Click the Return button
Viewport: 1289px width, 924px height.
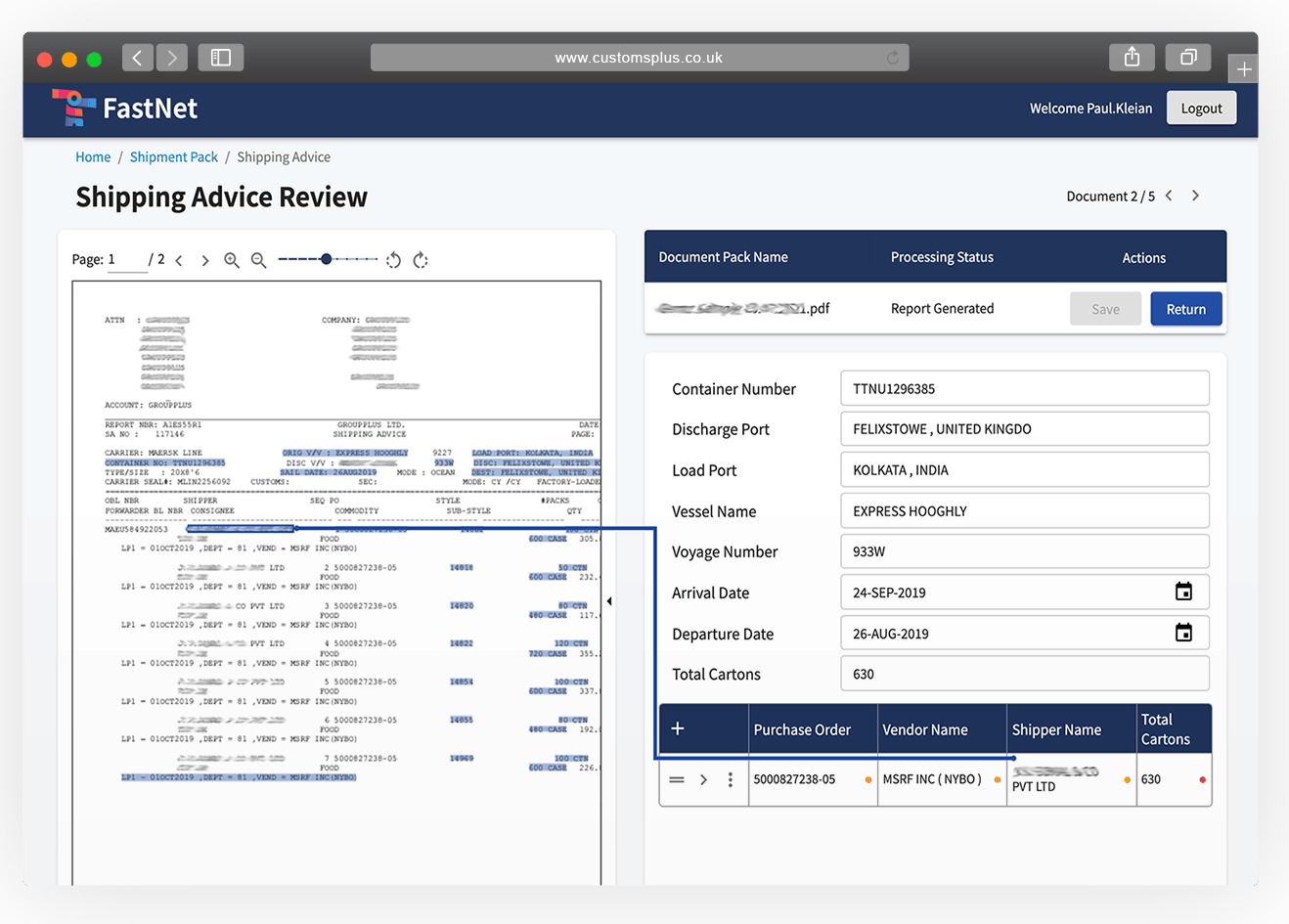click(1185, 308)
